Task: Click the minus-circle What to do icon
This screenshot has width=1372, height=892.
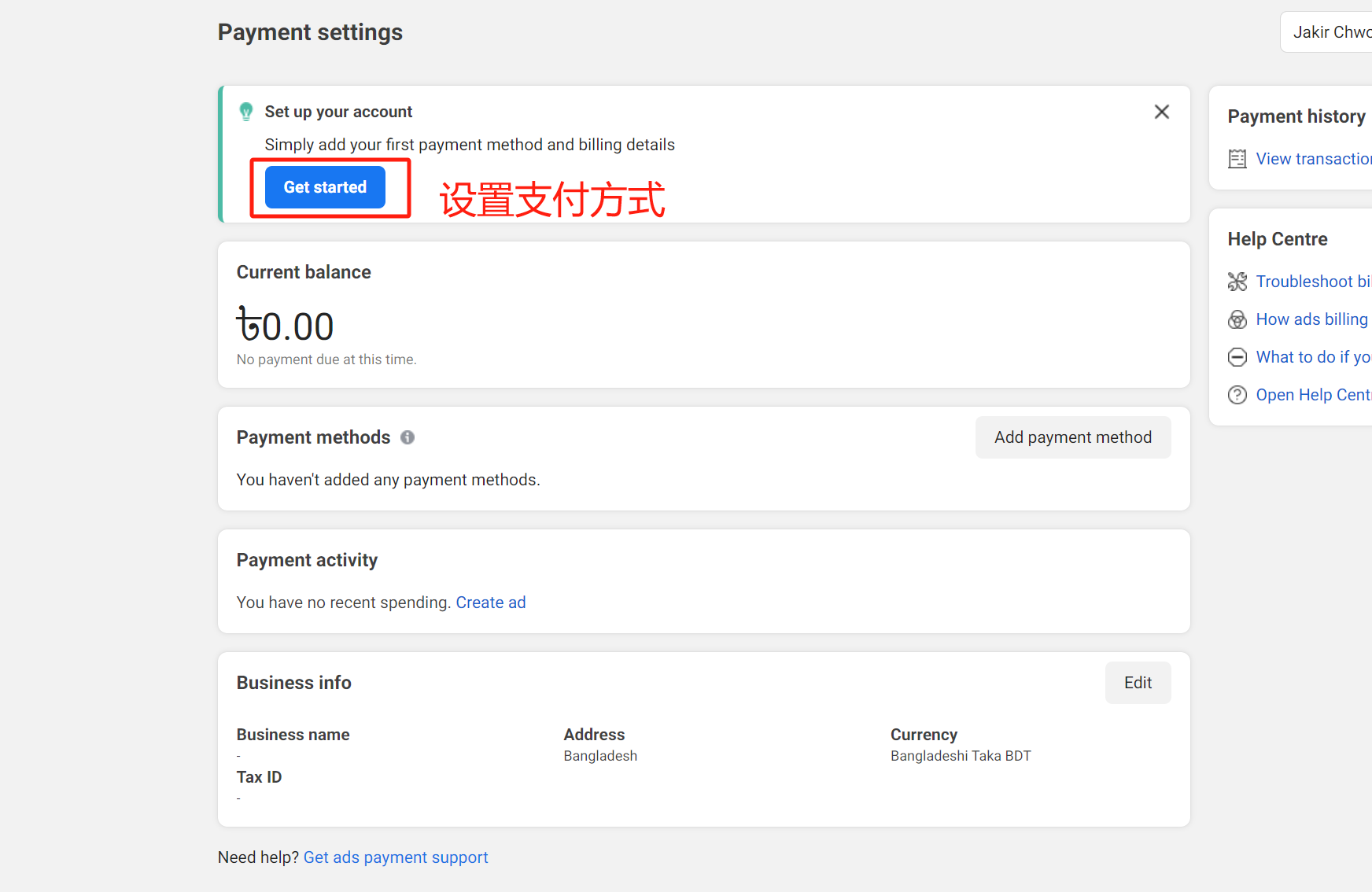Action: click(1237, 357)
